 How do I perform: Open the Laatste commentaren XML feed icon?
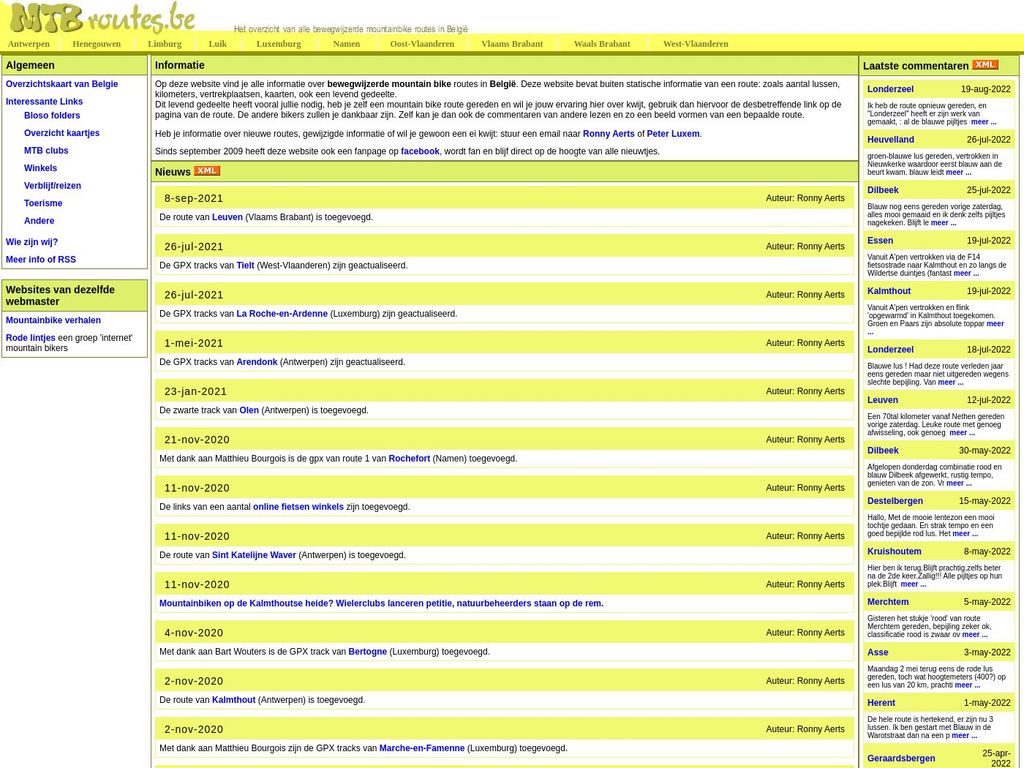coord(985,65)
